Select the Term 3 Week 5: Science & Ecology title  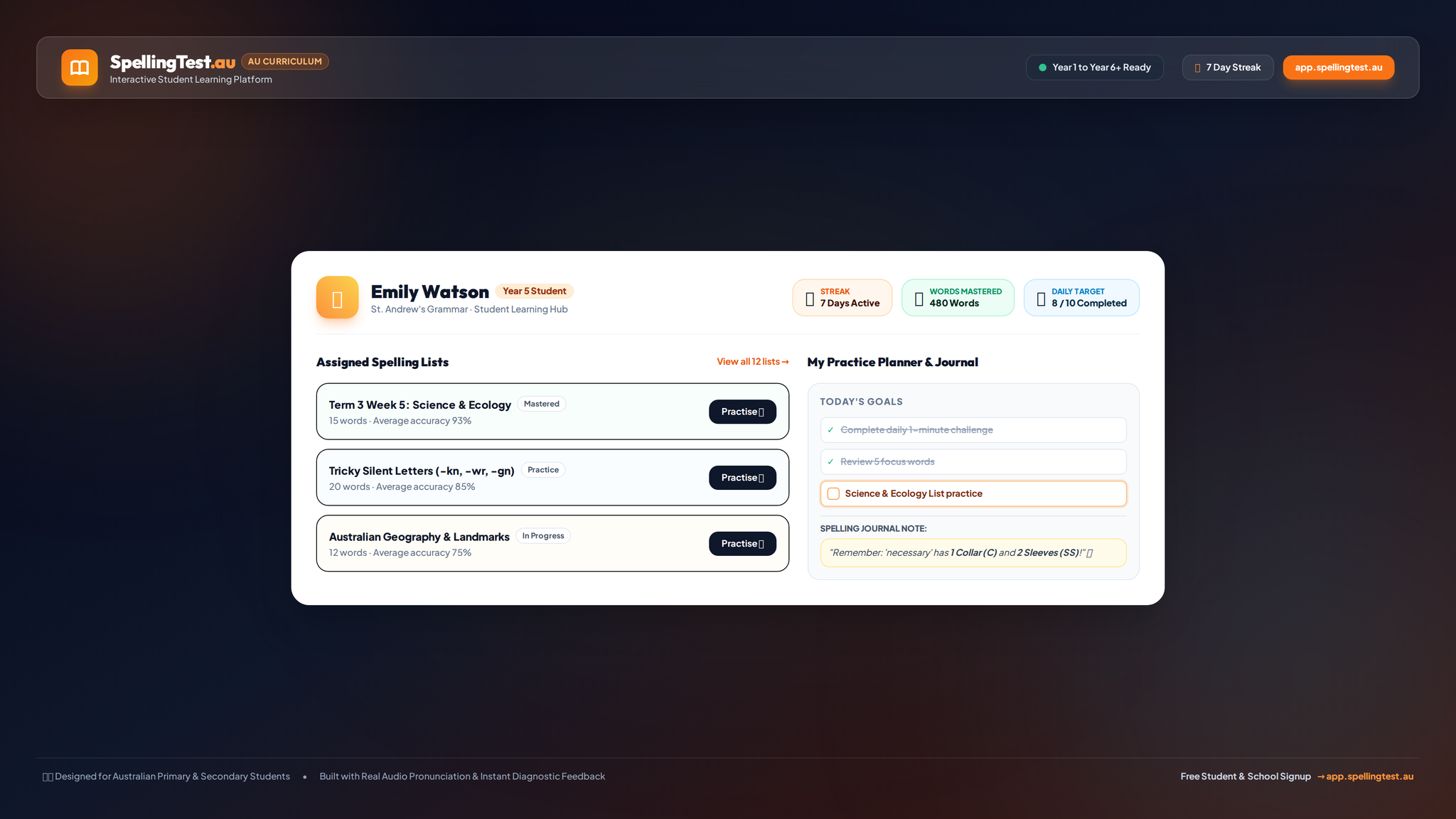(x=420, y=405)
